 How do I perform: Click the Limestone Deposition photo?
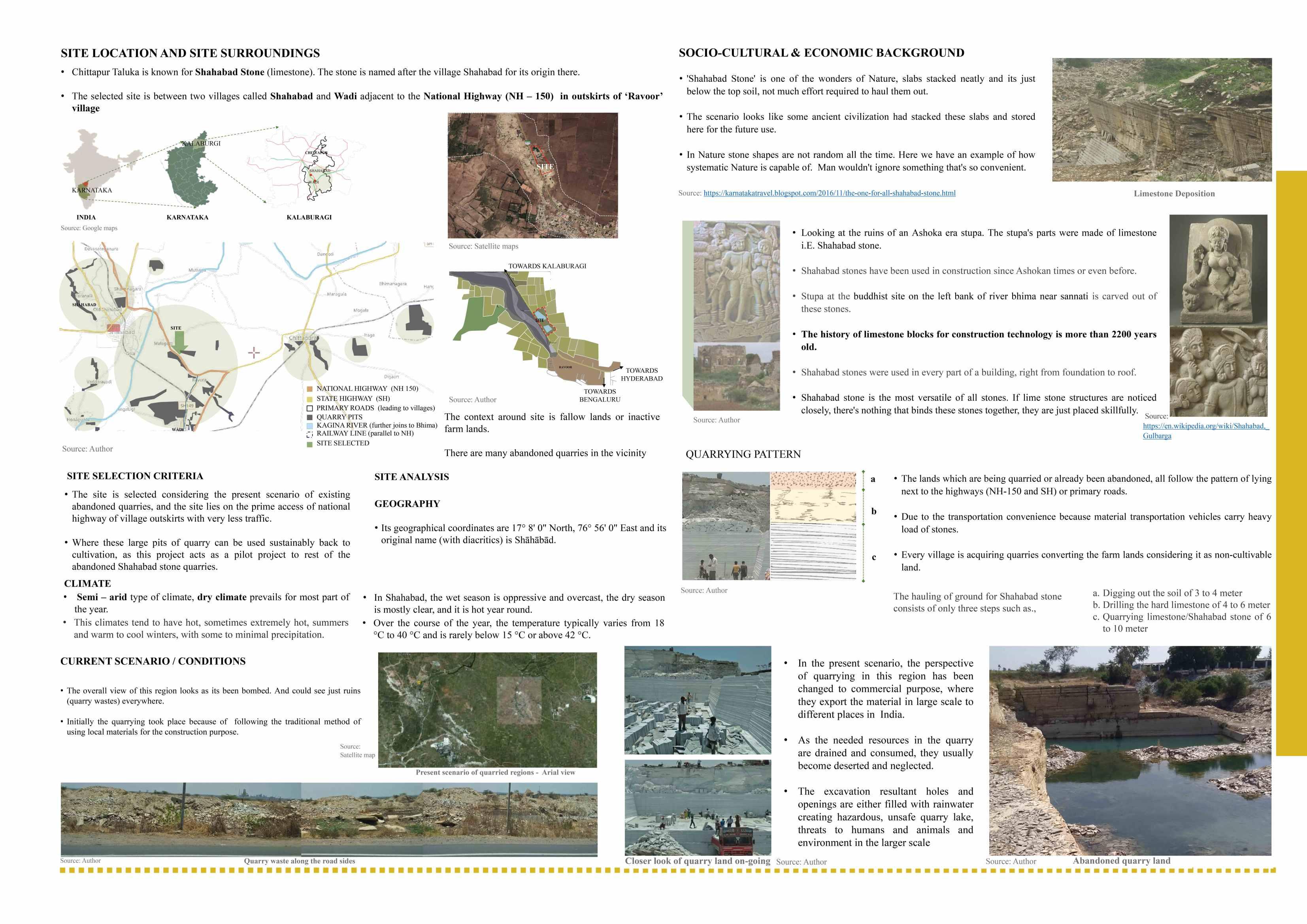[x=1161, y=120]
